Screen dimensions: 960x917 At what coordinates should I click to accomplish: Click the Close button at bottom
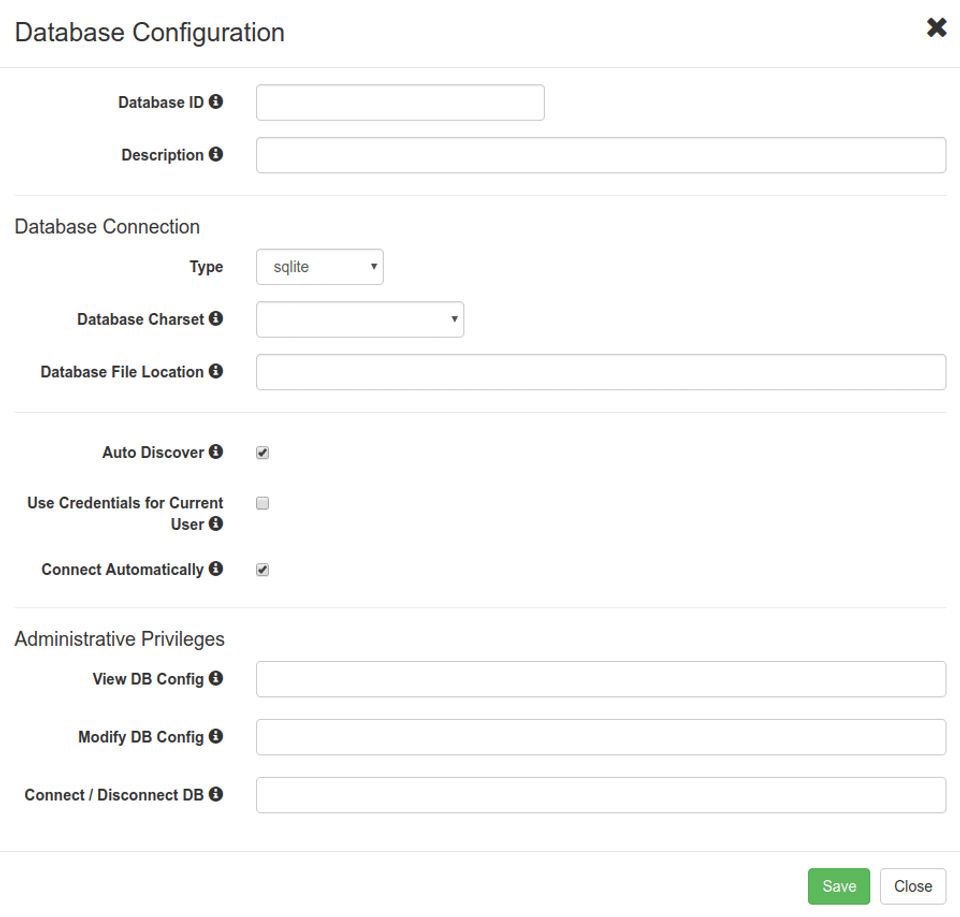(x=912, y=886)
